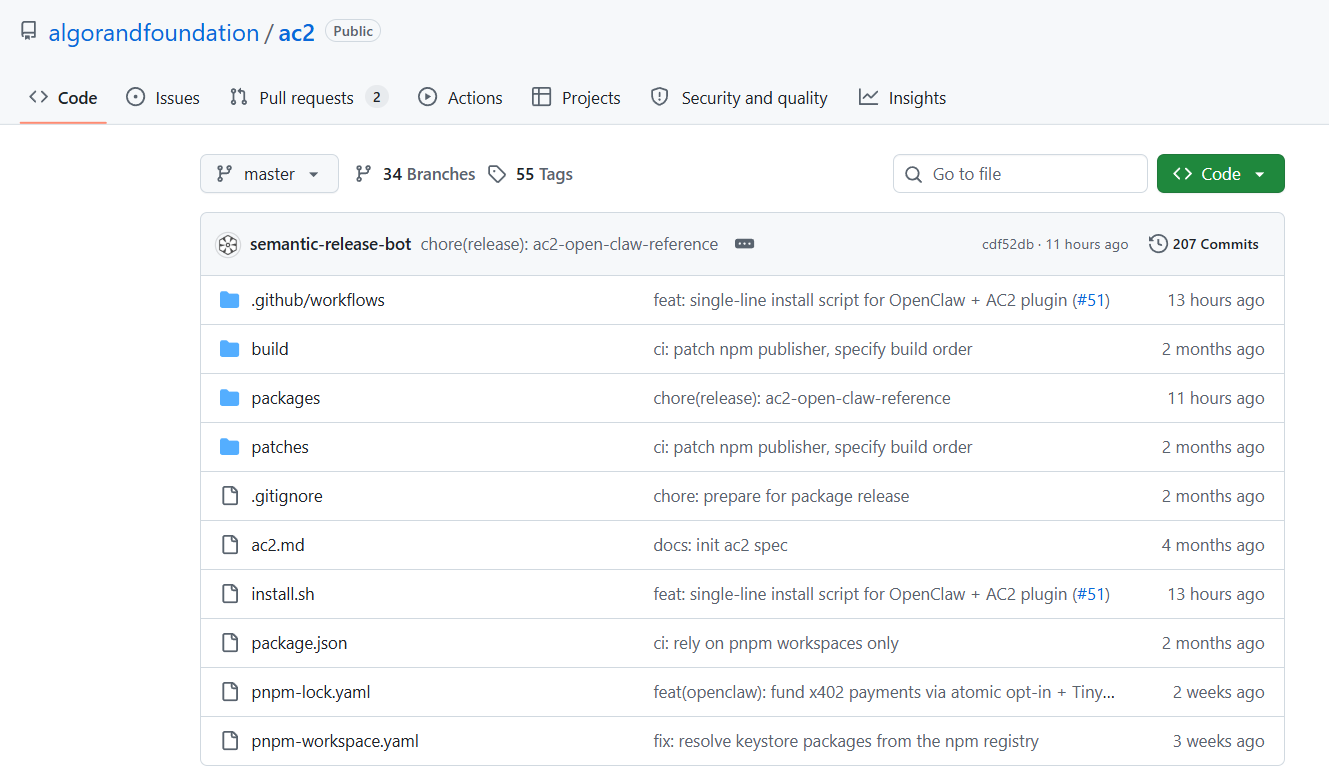This screenshot has height=784, width=1329.
Task: Click the magnifier icon in Go to file
Action: coord(913,174)
